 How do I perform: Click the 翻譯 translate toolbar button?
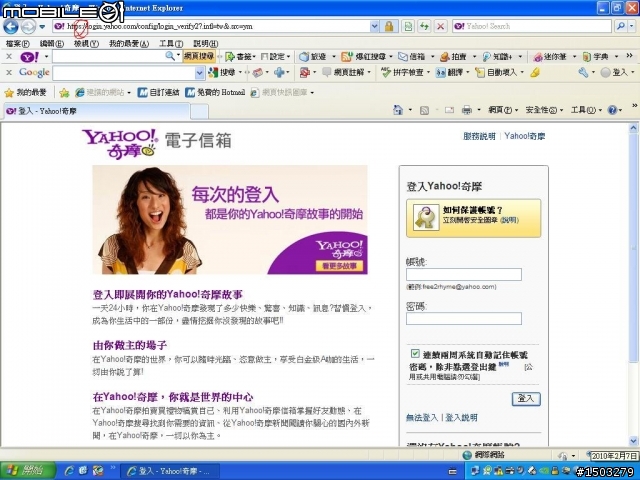click(x=453, y=73)
